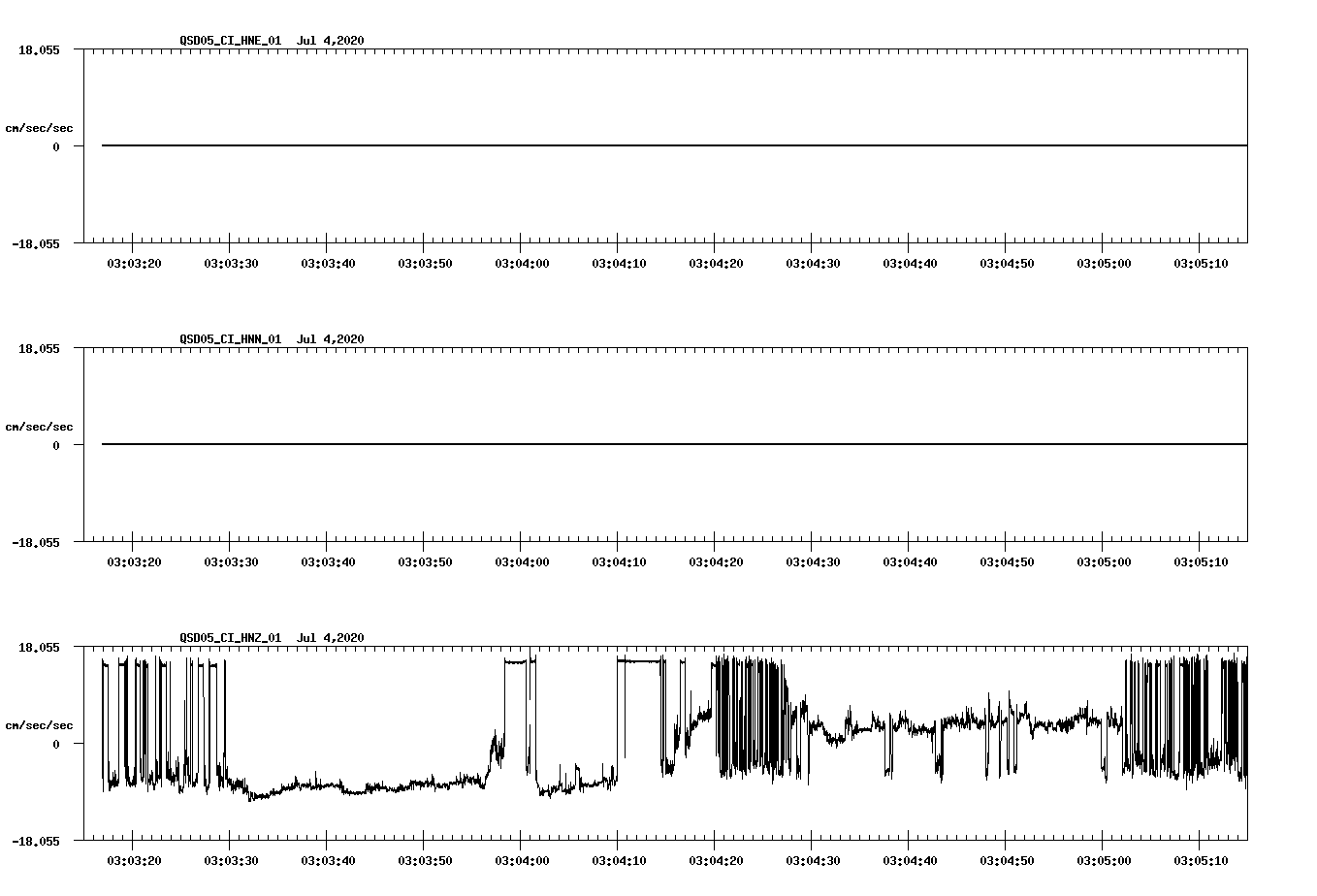Select the -18.055 lower limit on HNN plot
Viewport: 1317px width, 896px height.
pyautogui.click(x=36, y=542)
